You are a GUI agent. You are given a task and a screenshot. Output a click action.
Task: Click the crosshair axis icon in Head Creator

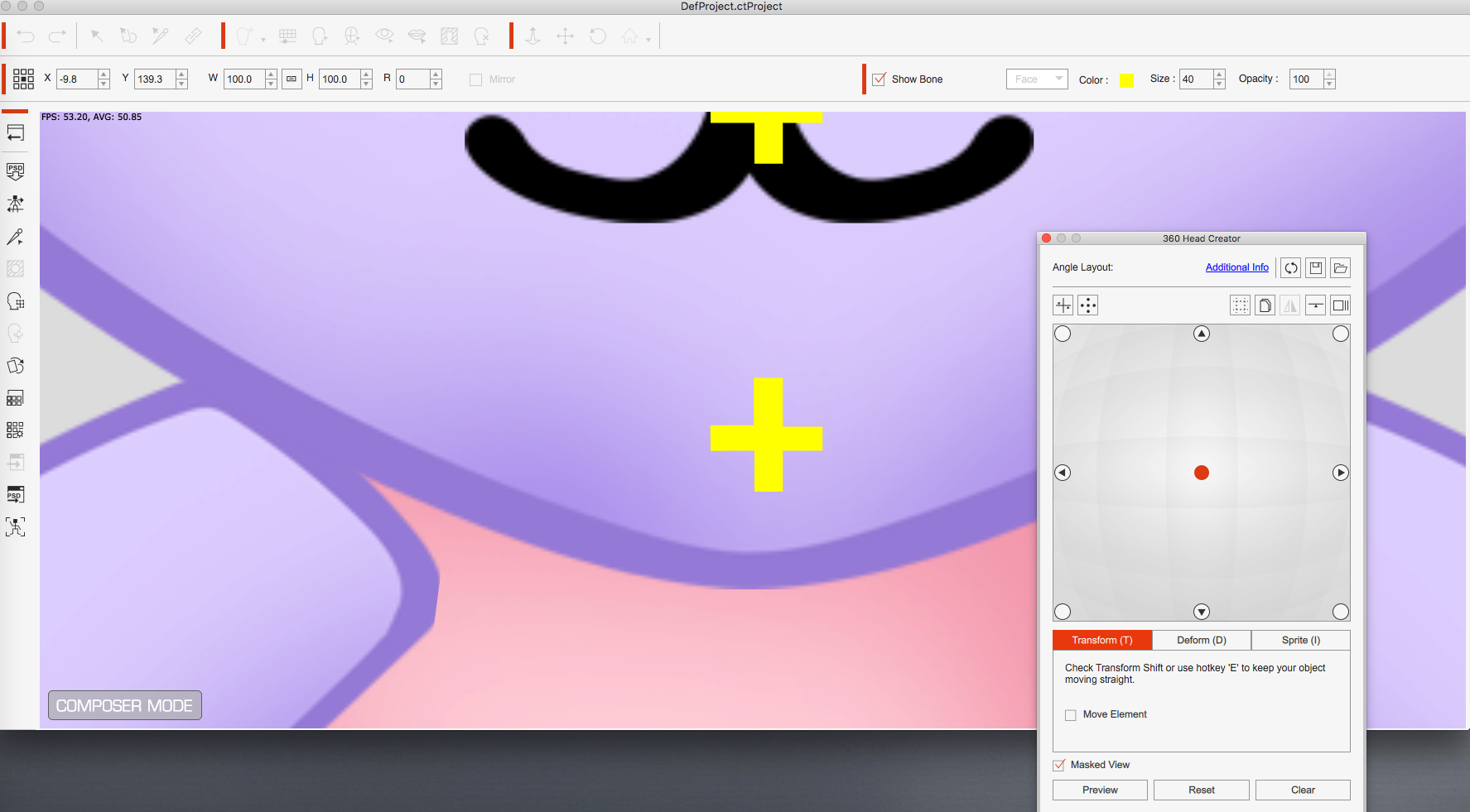pos(1063,305)
